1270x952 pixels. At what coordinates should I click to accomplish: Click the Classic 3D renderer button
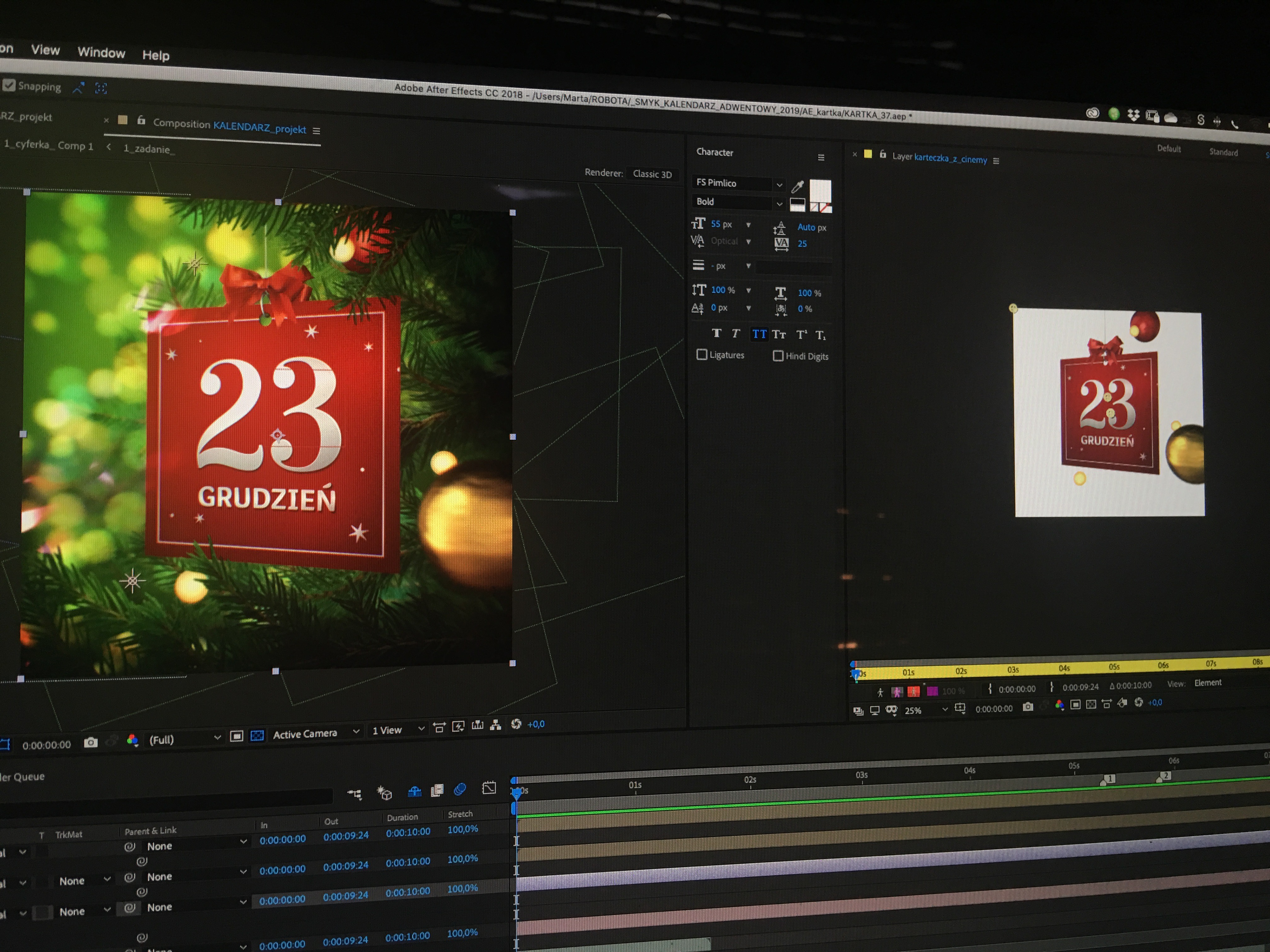pos(652,174)
